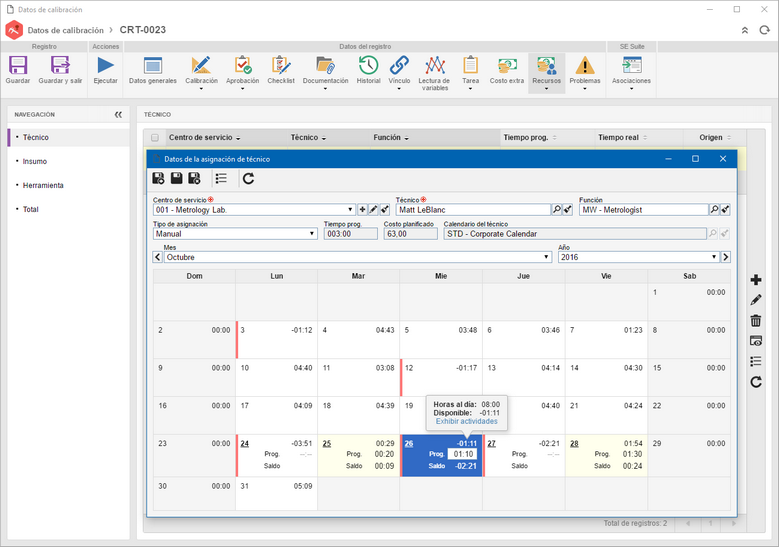The image size is (779, 547).
Task: Collapse the Navegación panel
Action: click(x=118, y=115)
